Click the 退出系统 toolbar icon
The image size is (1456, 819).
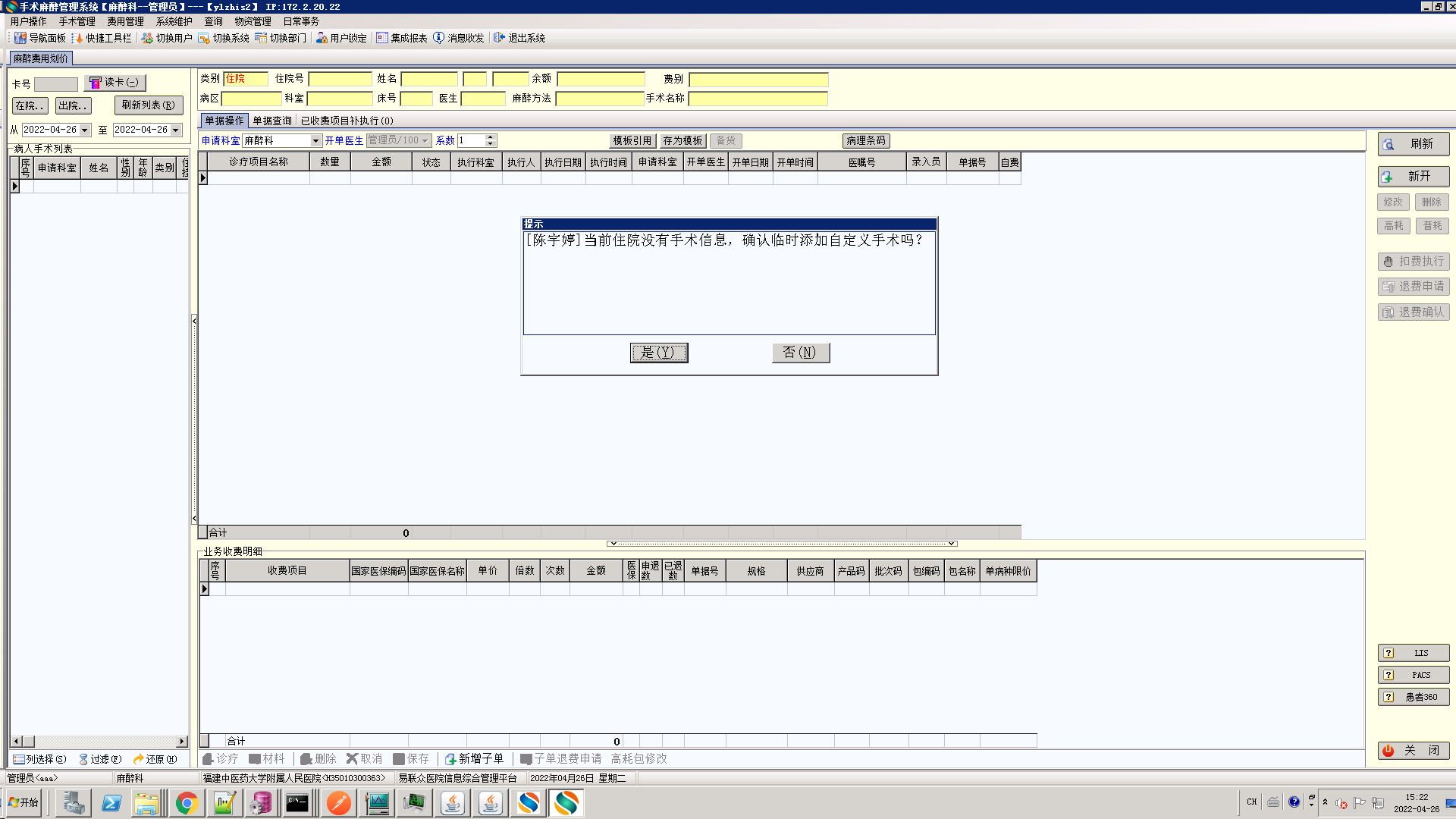tap(499, 38)
